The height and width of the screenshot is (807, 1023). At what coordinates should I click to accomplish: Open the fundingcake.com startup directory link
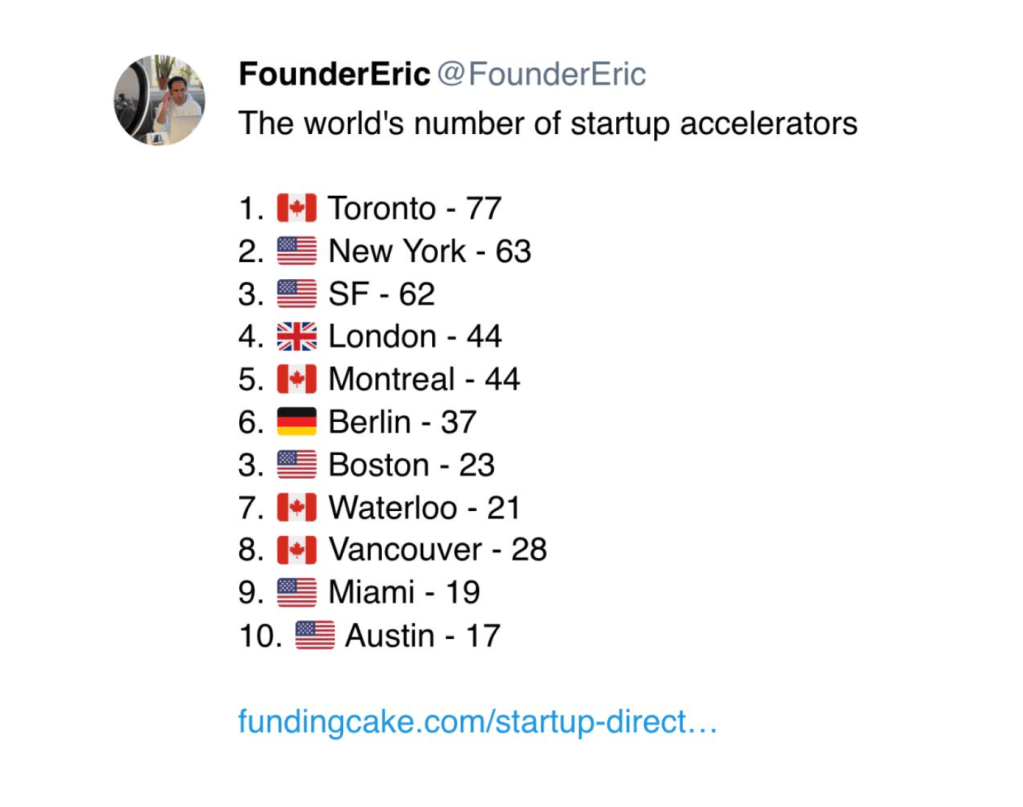[x=478, y=722]
